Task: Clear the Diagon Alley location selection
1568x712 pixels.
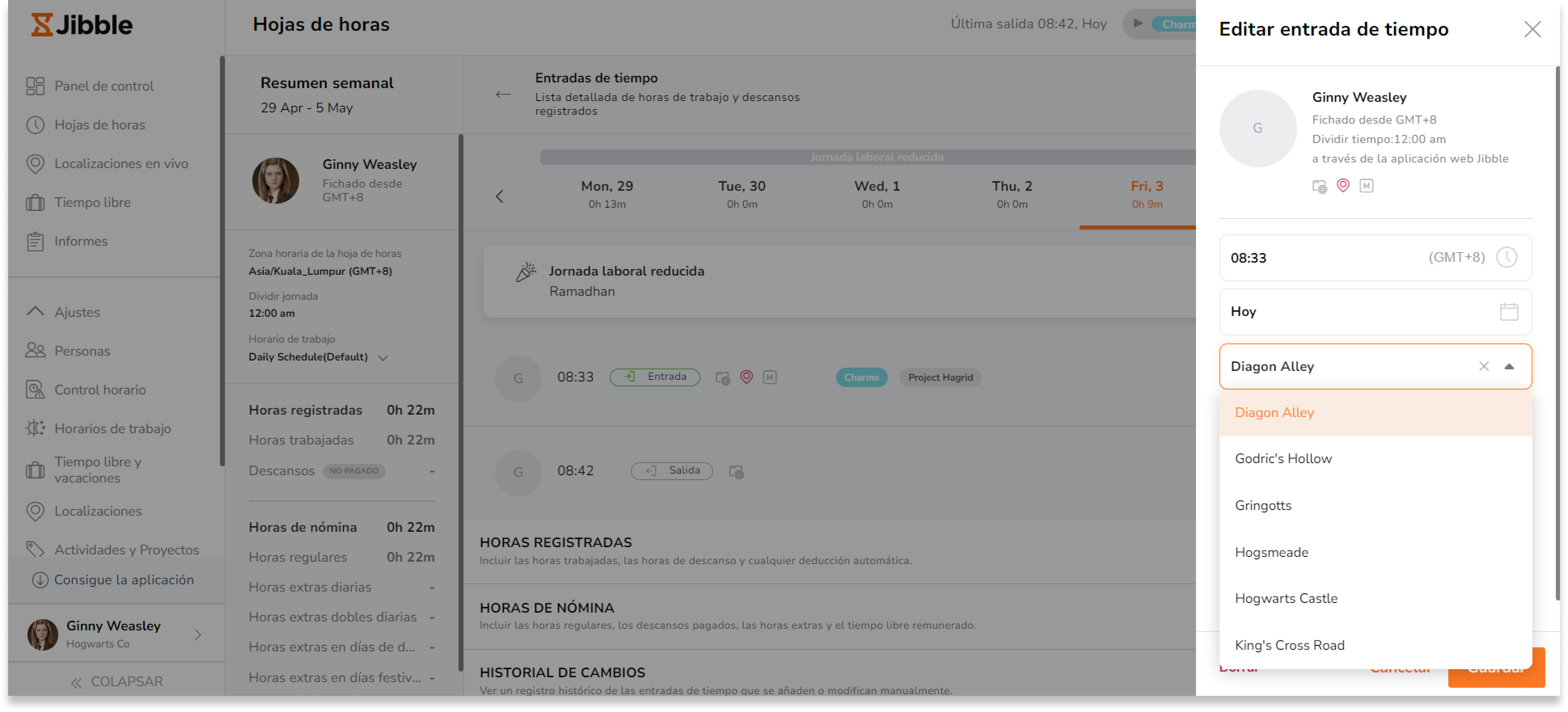Action: [x=1483, y=367]
